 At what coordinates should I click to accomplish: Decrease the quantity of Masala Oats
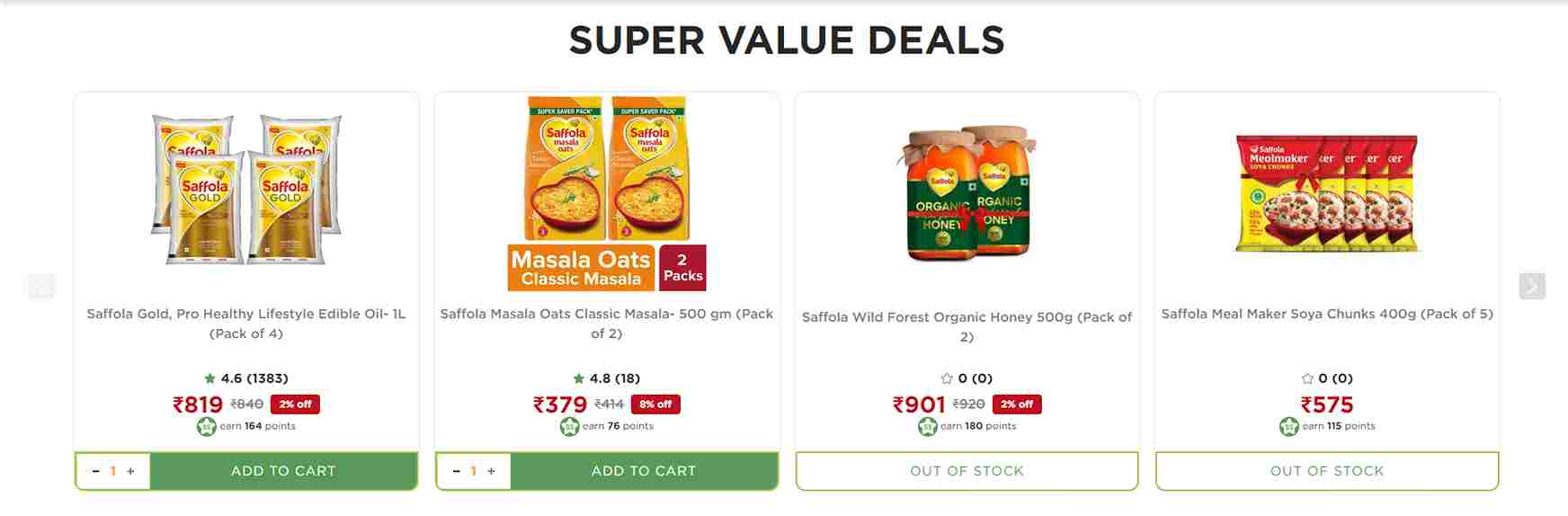click(x=456, y=471)
